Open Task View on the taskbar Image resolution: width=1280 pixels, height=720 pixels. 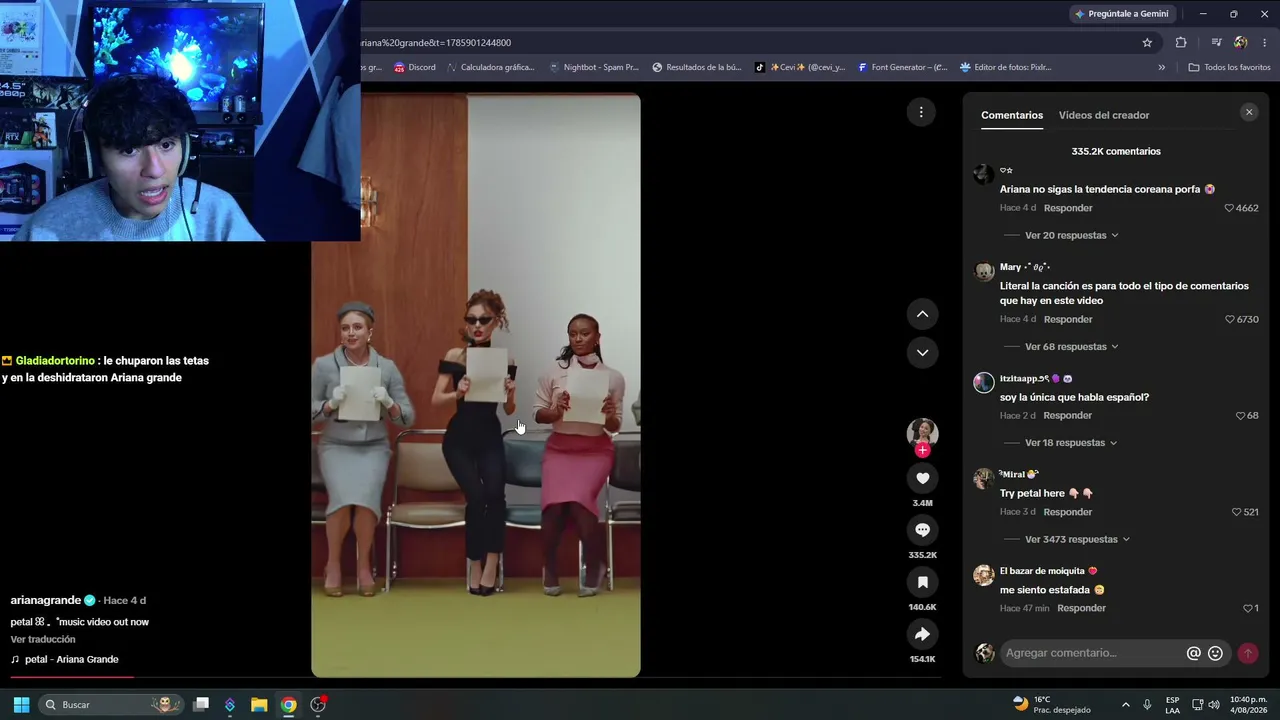click(201, 705)
